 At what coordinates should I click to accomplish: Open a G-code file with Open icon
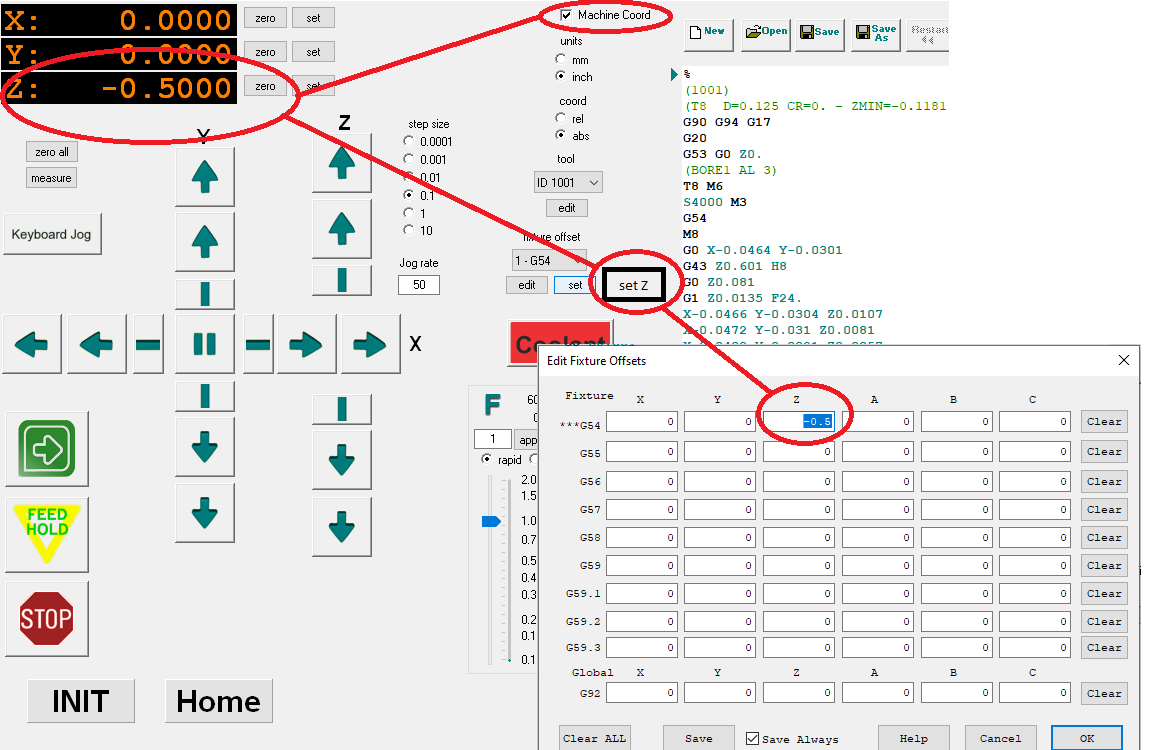tap(766, 32)
